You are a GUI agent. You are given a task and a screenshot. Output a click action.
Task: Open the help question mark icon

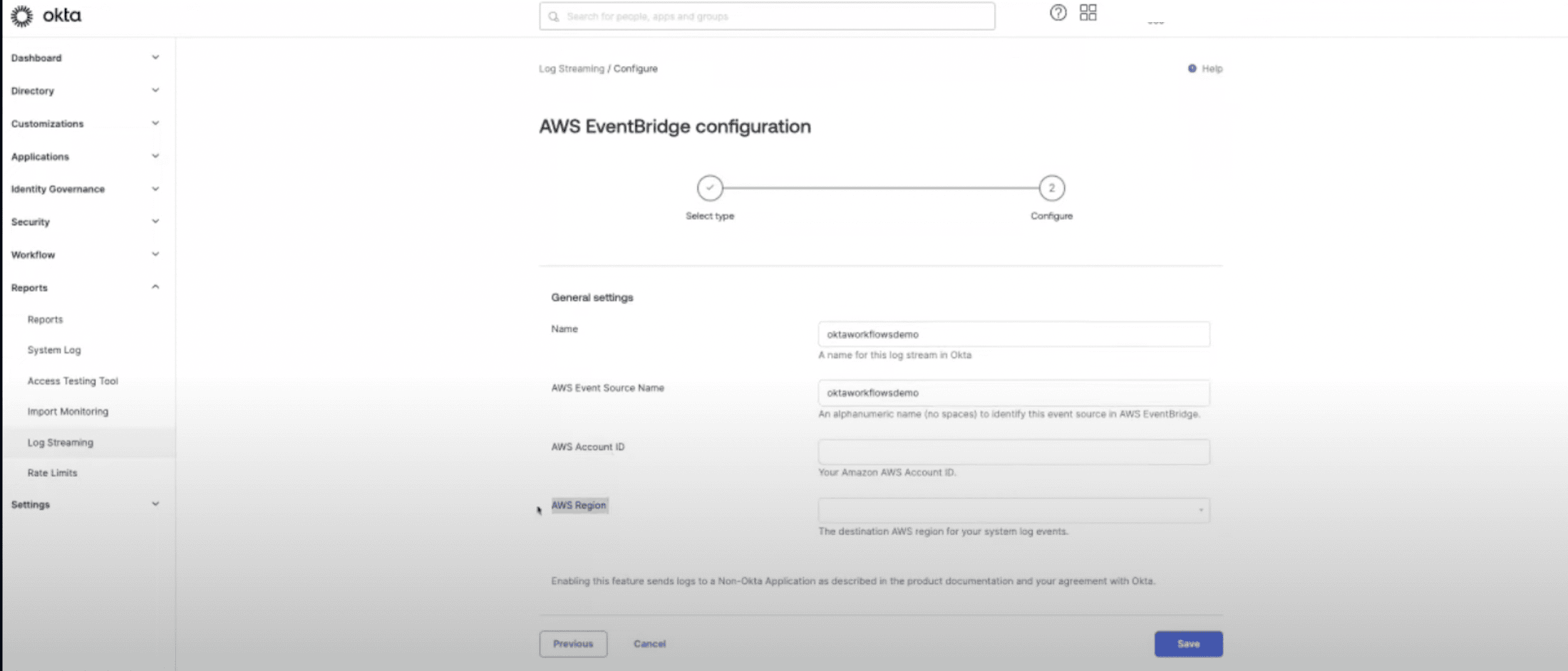tap(1058, 13)
